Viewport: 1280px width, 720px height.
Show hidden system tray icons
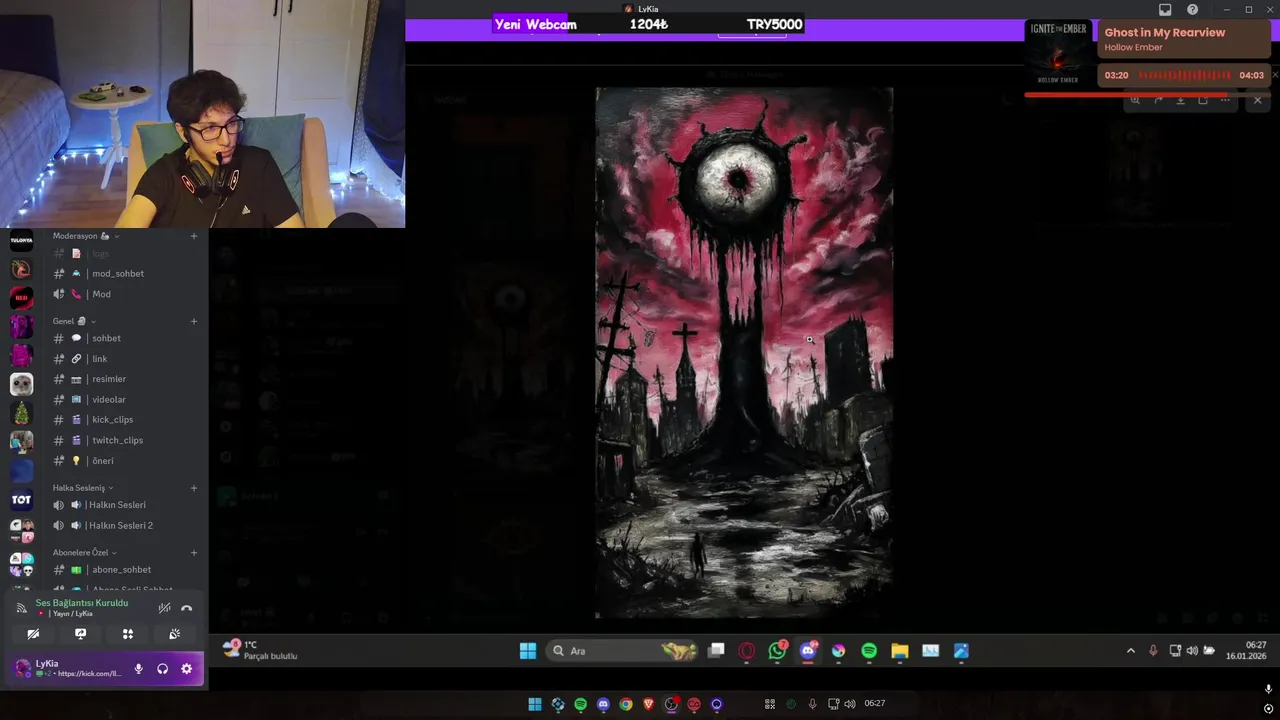point(1131,651)
